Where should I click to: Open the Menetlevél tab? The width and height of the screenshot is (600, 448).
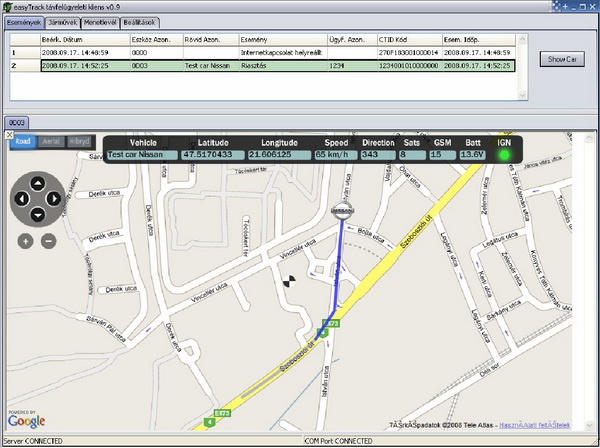100,23
